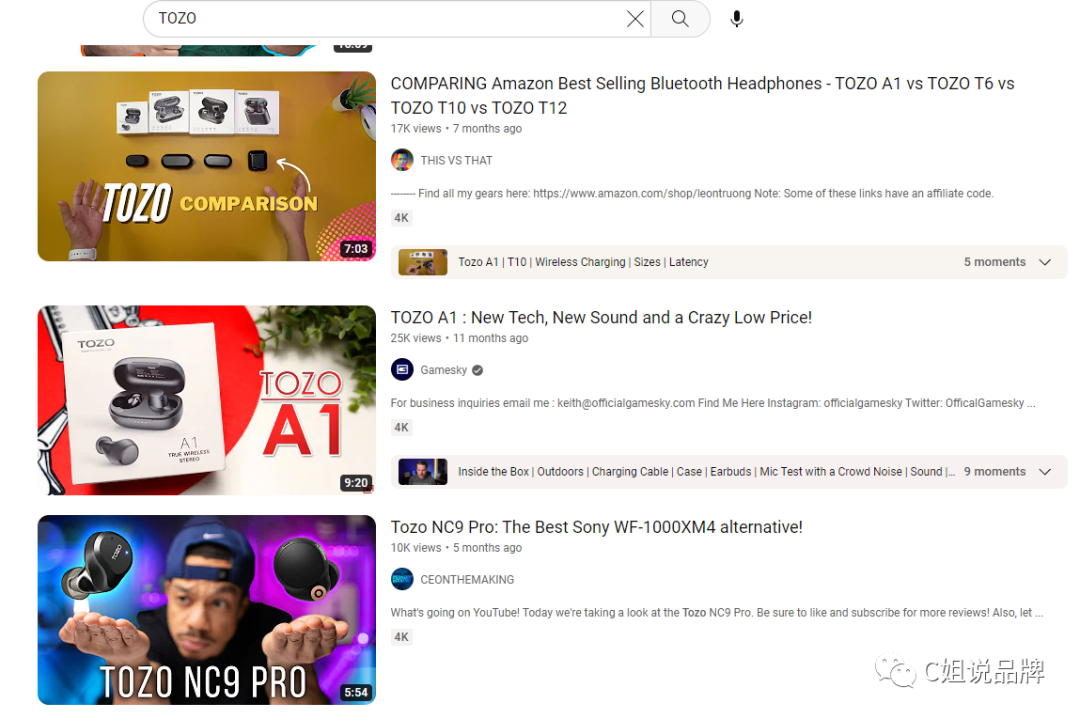
Task: Click the magnifying glass search button
Action: pos(680,19)
